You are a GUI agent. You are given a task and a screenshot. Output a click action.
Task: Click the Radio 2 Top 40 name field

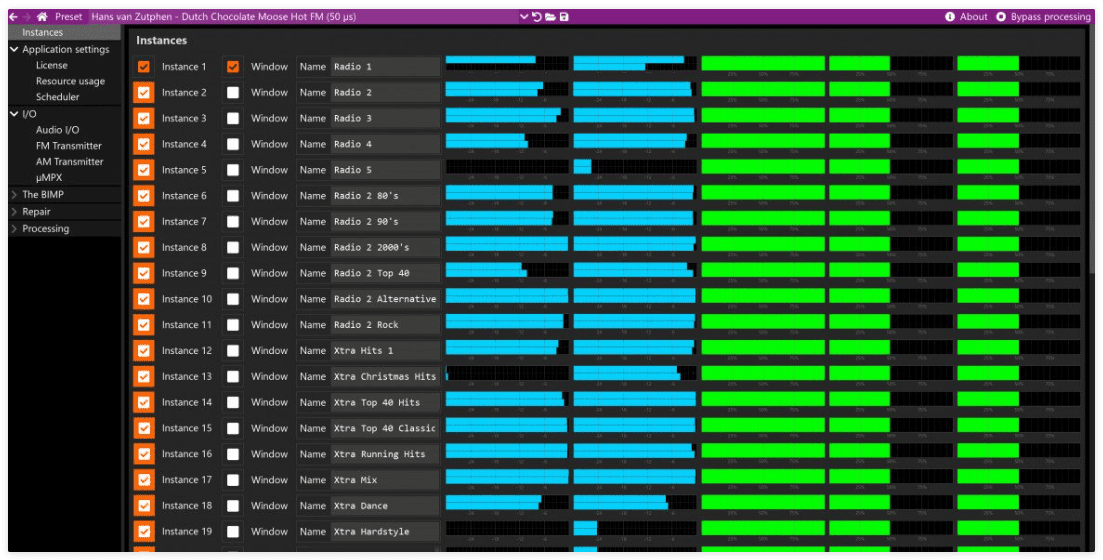(385, 273)
